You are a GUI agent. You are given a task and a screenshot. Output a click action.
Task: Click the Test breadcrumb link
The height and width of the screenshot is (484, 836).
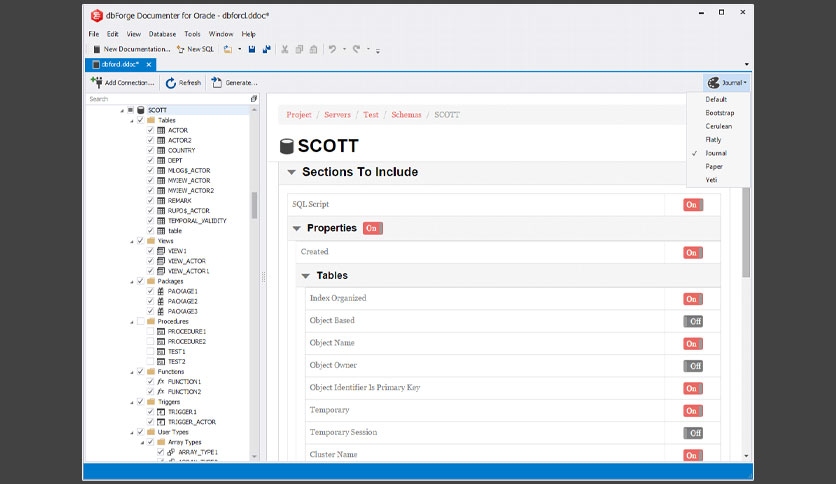pyautogui.click(x=371, y=115)
